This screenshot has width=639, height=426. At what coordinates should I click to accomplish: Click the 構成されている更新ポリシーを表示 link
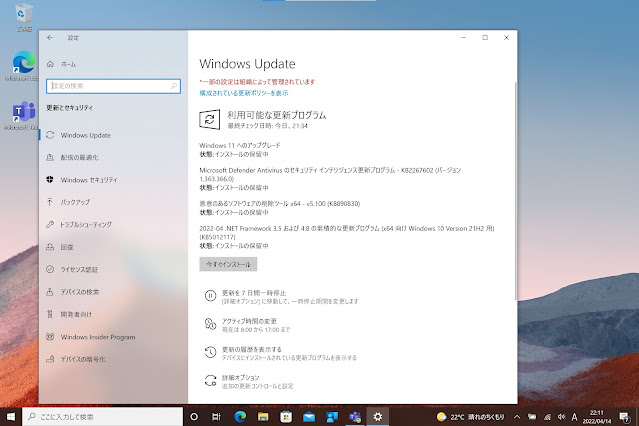244,93
